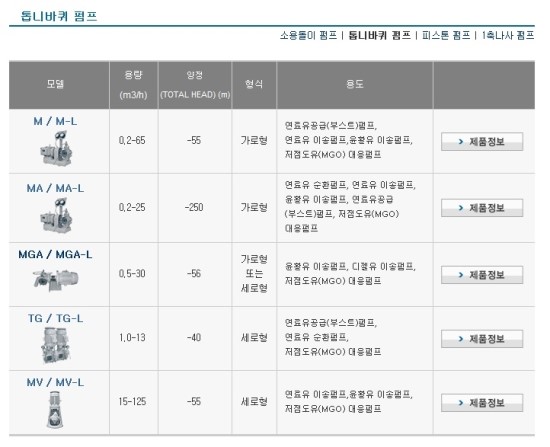Click the 용도 column header
Image resolution: width=550 pixels, height=447 pixels.
point(355,84)
